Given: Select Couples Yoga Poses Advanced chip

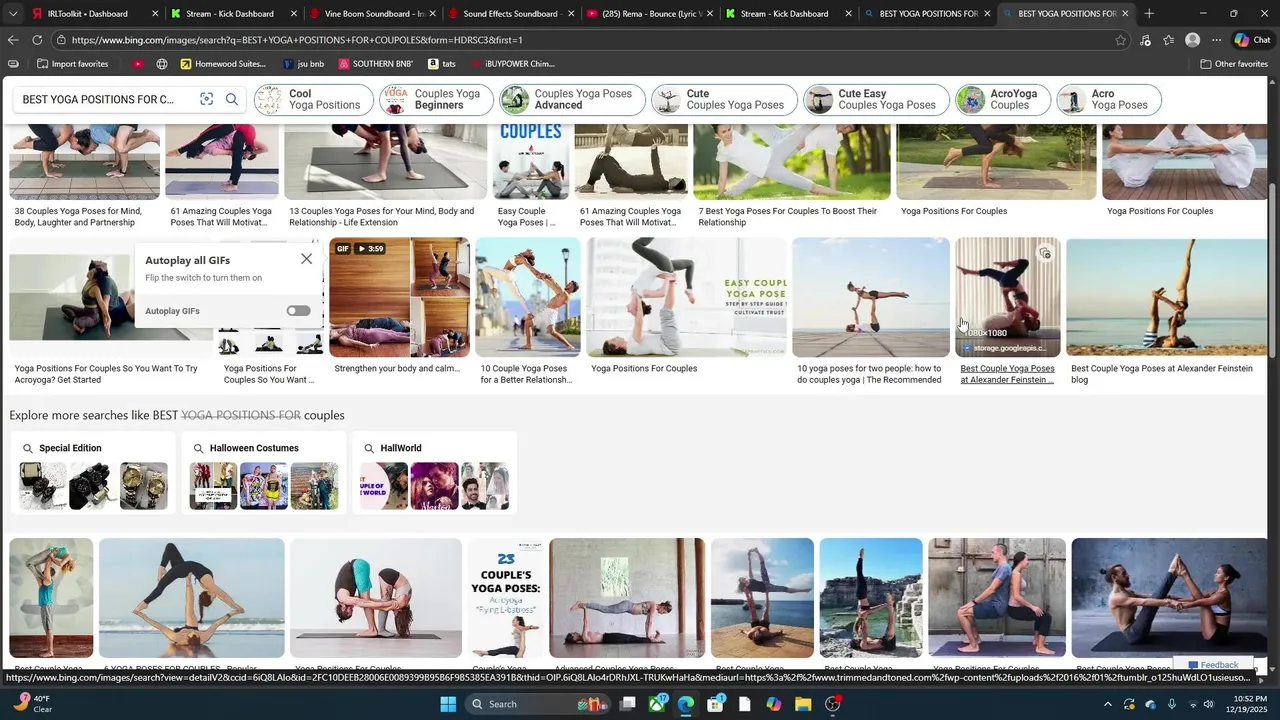Looking at the screenshot, I should click(573, 100).
